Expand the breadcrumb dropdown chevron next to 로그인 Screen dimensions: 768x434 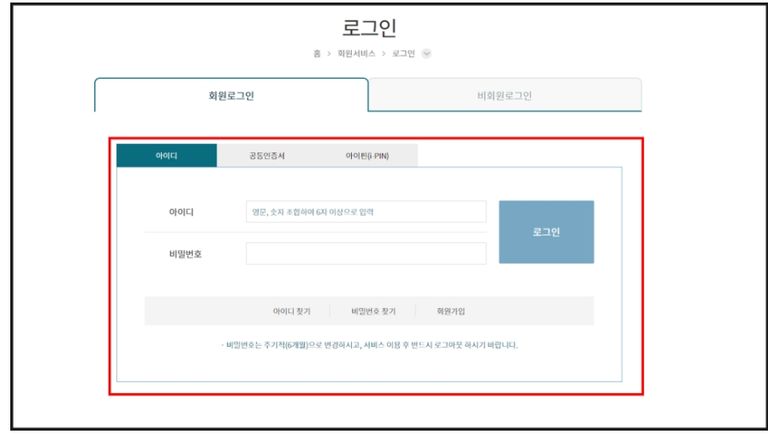tap(427, 54)
